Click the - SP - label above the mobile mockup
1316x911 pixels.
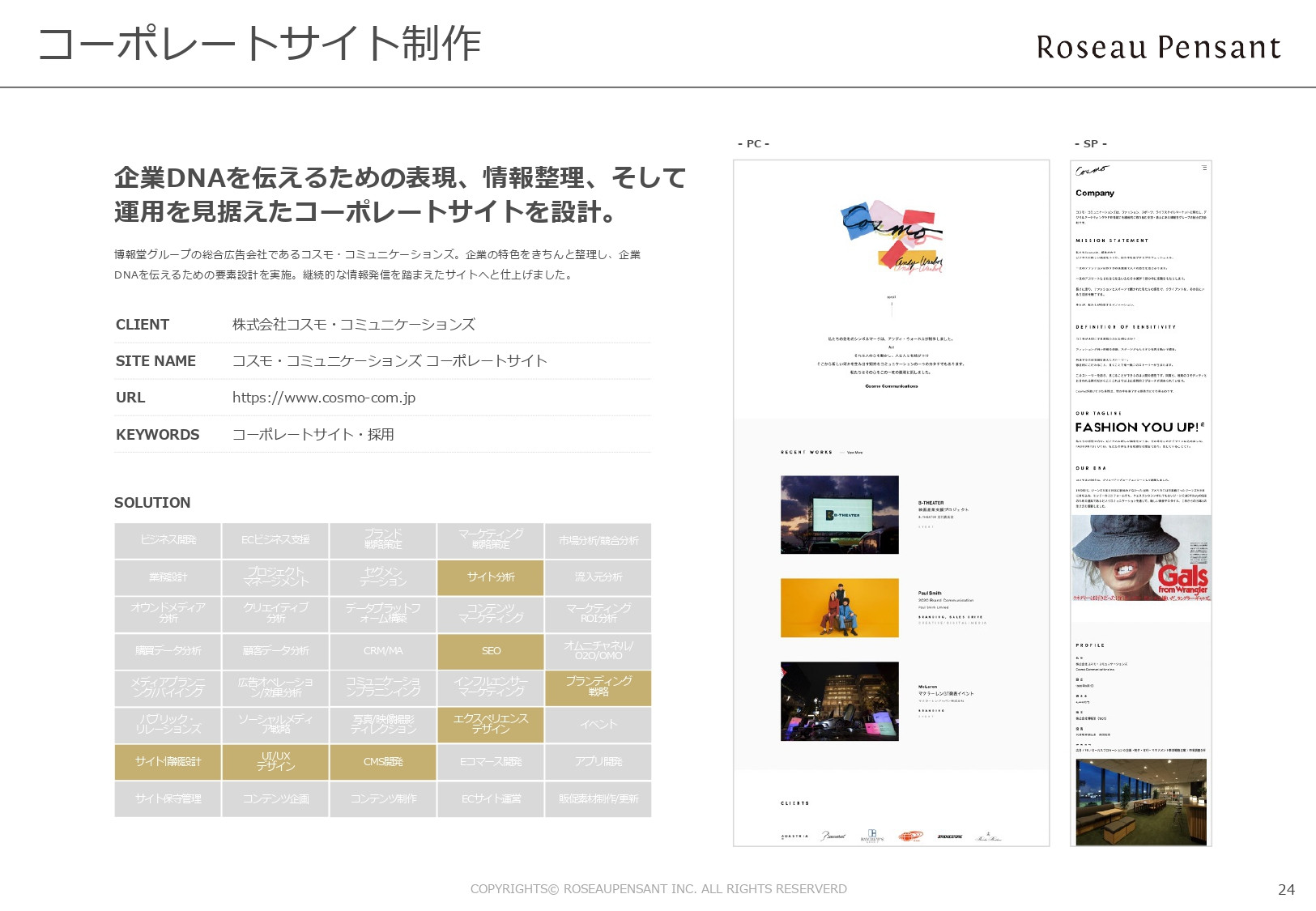(x=1091, y=143)
